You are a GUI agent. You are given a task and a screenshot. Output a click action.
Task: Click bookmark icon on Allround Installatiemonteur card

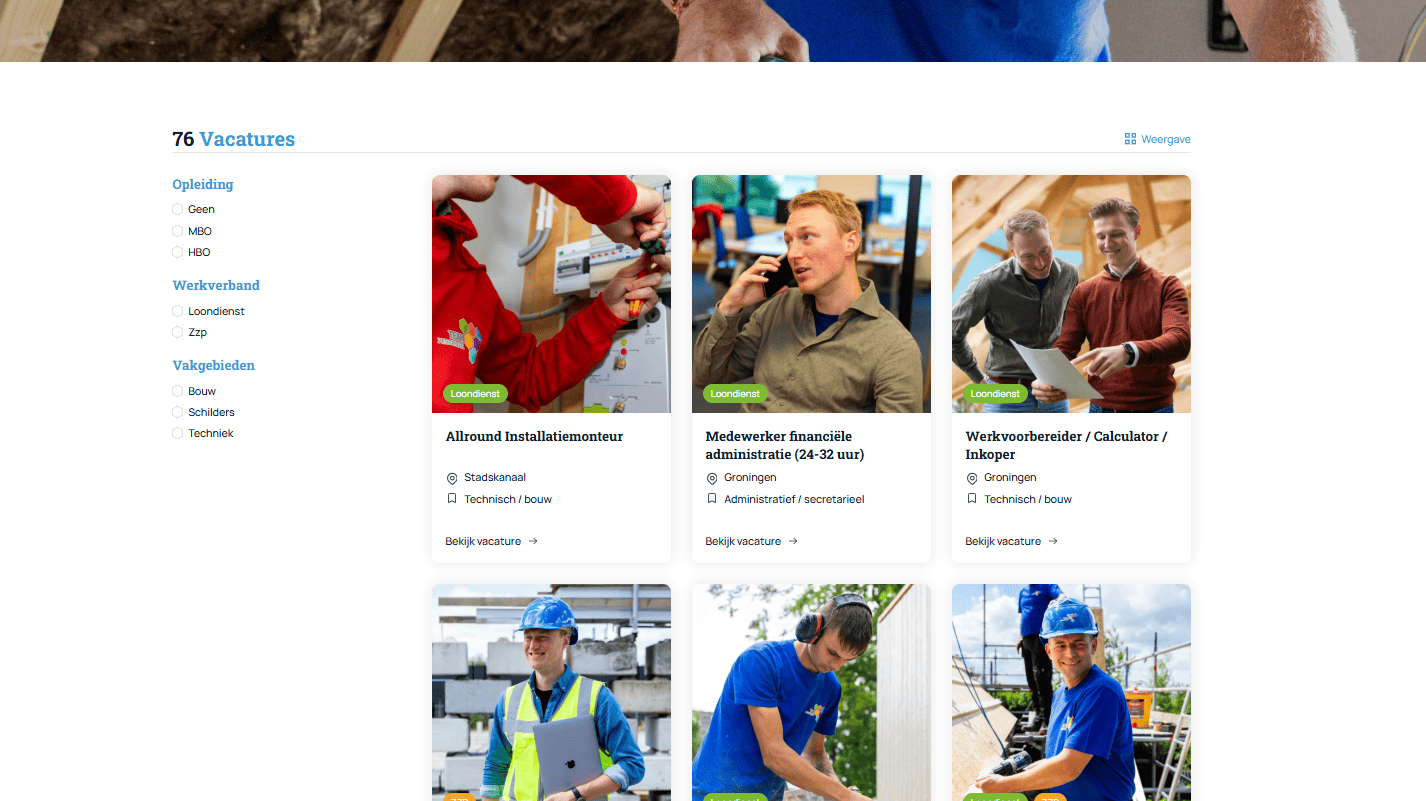(452, 498)
